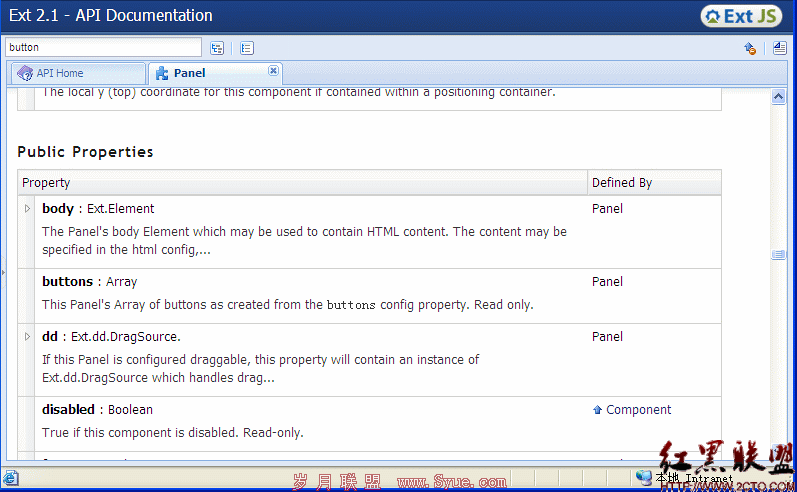Click the scrollbar up arrow

pyautogui.click(x=778, y=96)
